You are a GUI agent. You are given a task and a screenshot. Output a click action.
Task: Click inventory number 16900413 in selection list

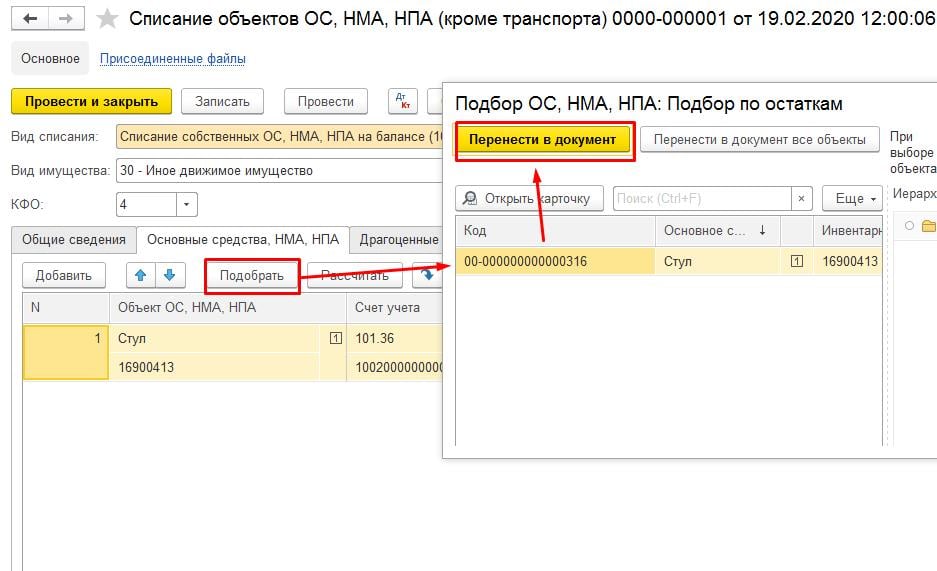click(850, 261)
